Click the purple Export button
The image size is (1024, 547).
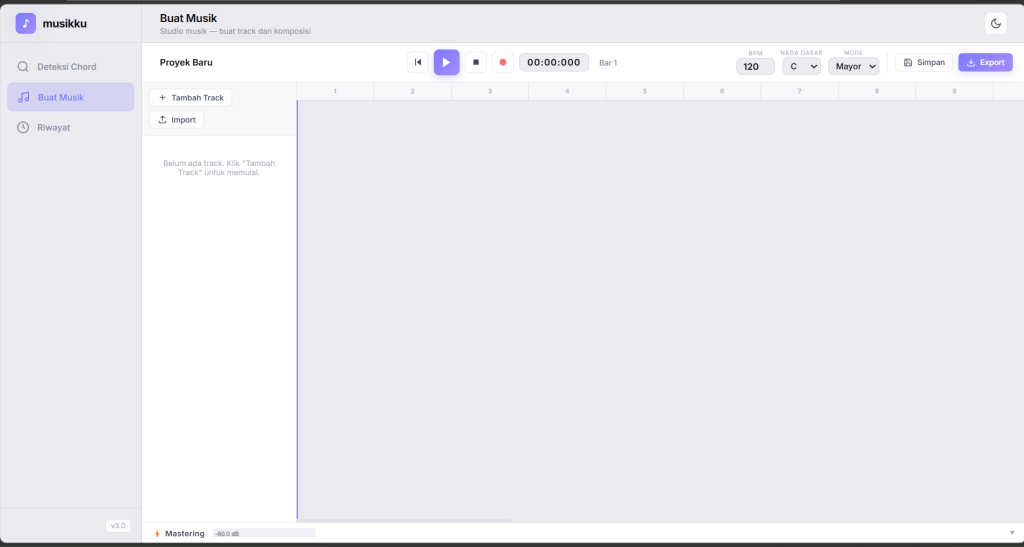pyautogui.click(x=985, y=62)
